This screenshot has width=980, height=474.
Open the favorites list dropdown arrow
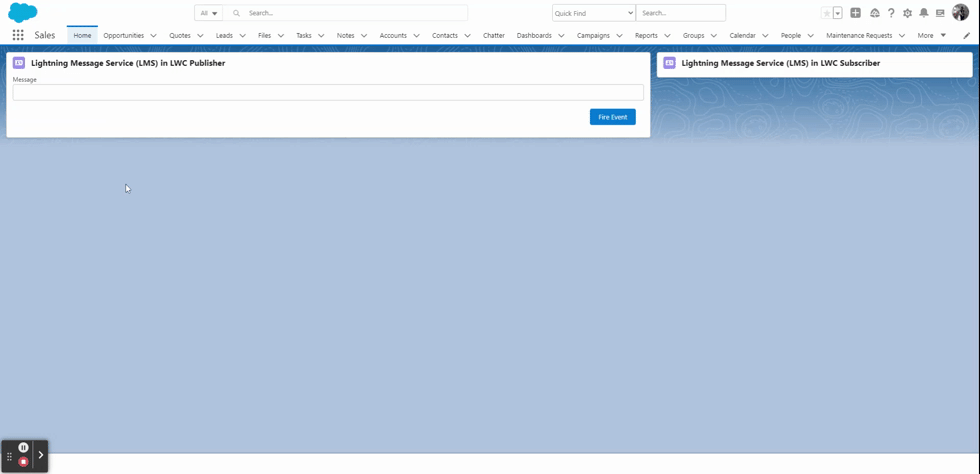(838, 13)
